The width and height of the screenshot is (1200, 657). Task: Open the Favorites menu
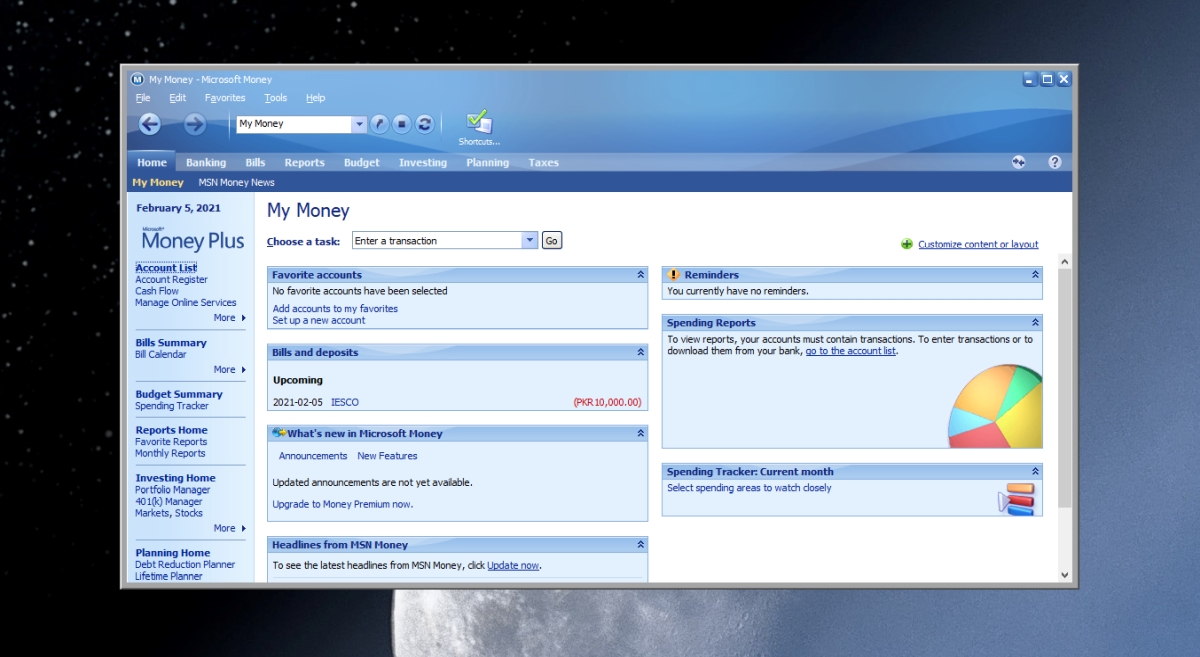pyautogui.click(x=225, y=98)
